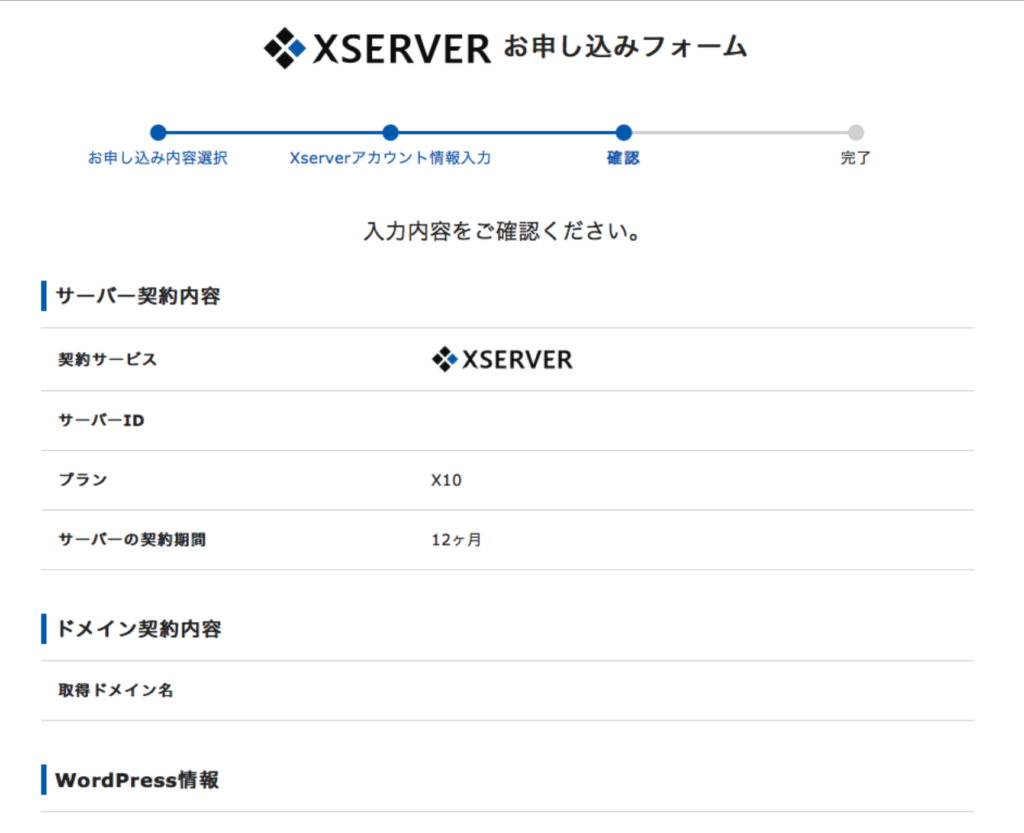
Task: Click the お申し込みフォーム title text
Action: coord(625,47)
